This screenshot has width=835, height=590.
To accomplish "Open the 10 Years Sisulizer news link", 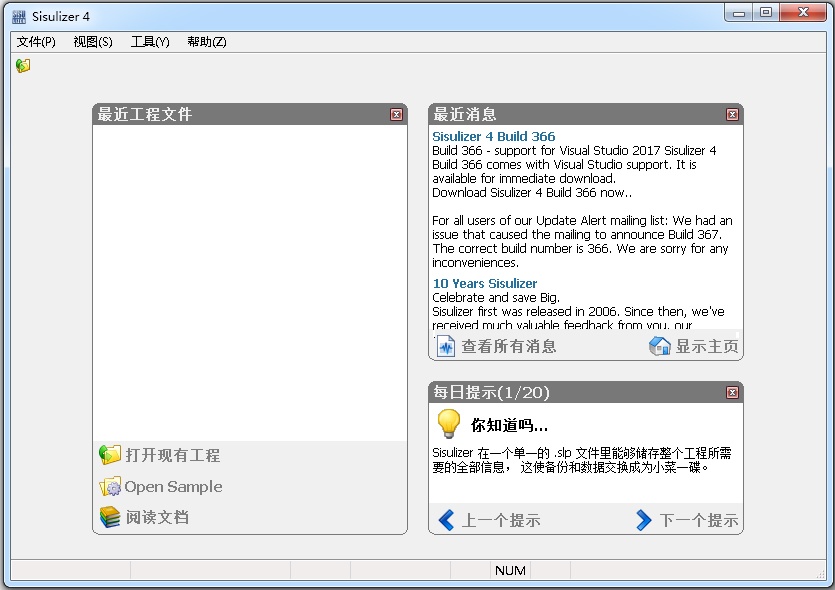I will [485, 284].
